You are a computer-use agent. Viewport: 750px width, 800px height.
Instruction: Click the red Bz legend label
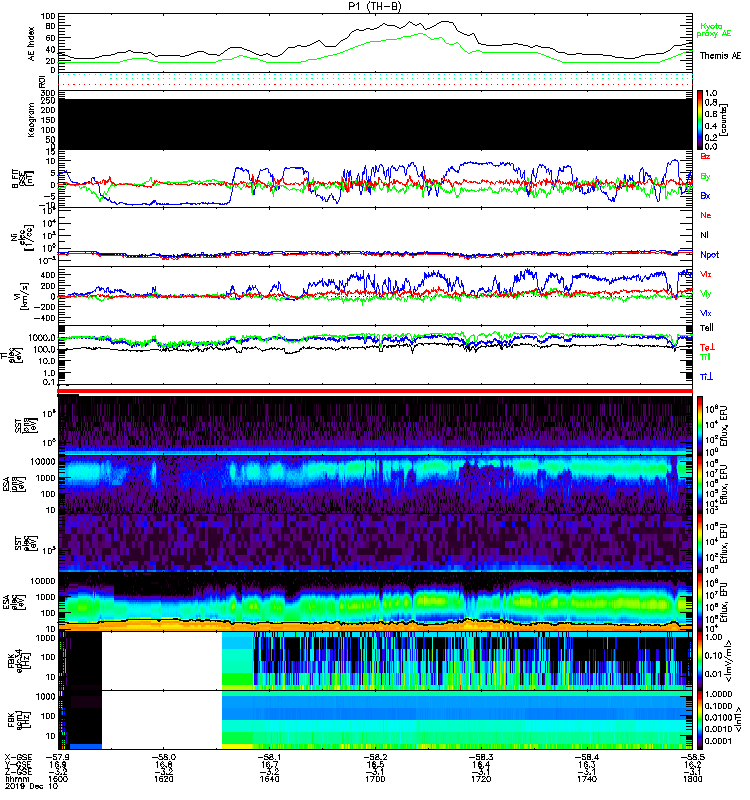pyautogui.click(x=705, y=156)
